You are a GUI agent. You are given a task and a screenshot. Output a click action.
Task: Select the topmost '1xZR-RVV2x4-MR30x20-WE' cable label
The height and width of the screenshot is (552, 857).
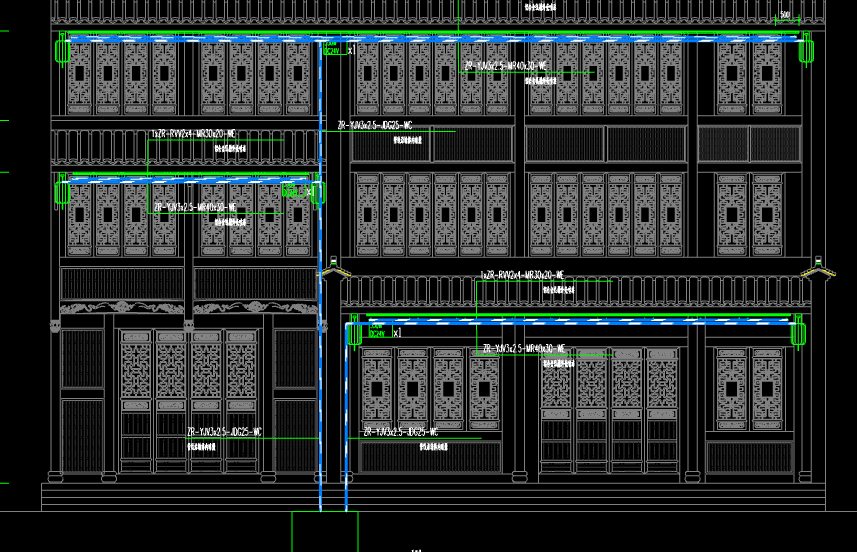click(x=193, y=134)
